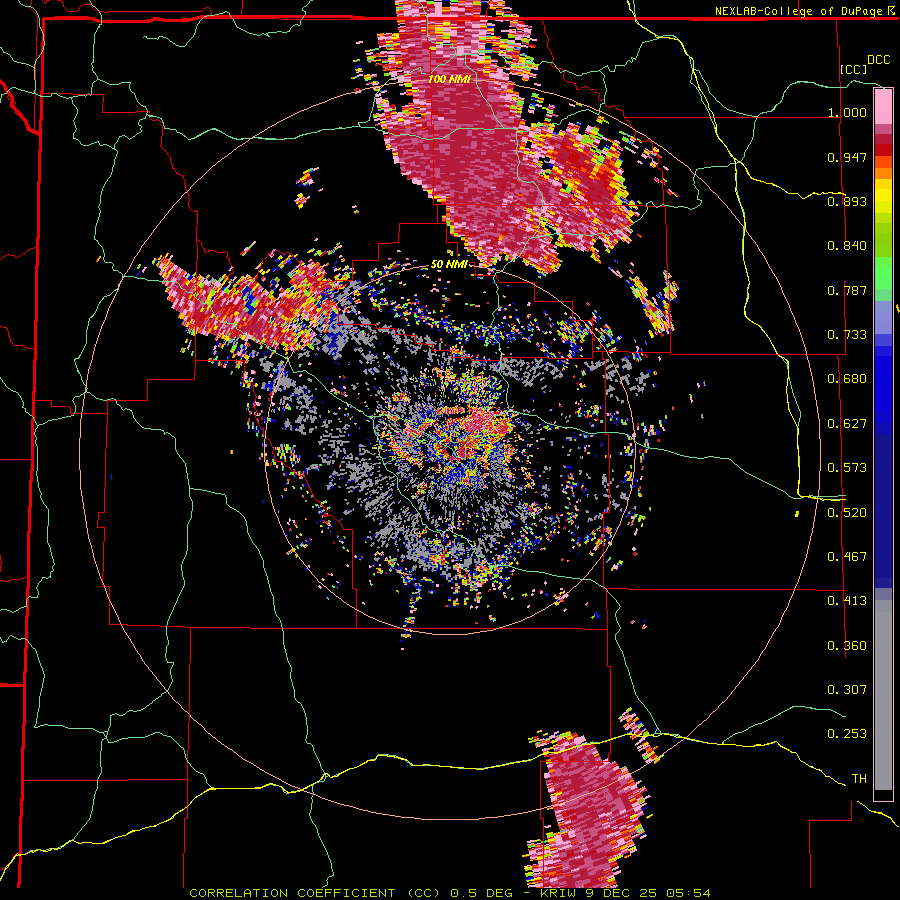This screenshot has width=900, height=900.
Task: Click the 0.947 legend value
Action: point(847,157)
